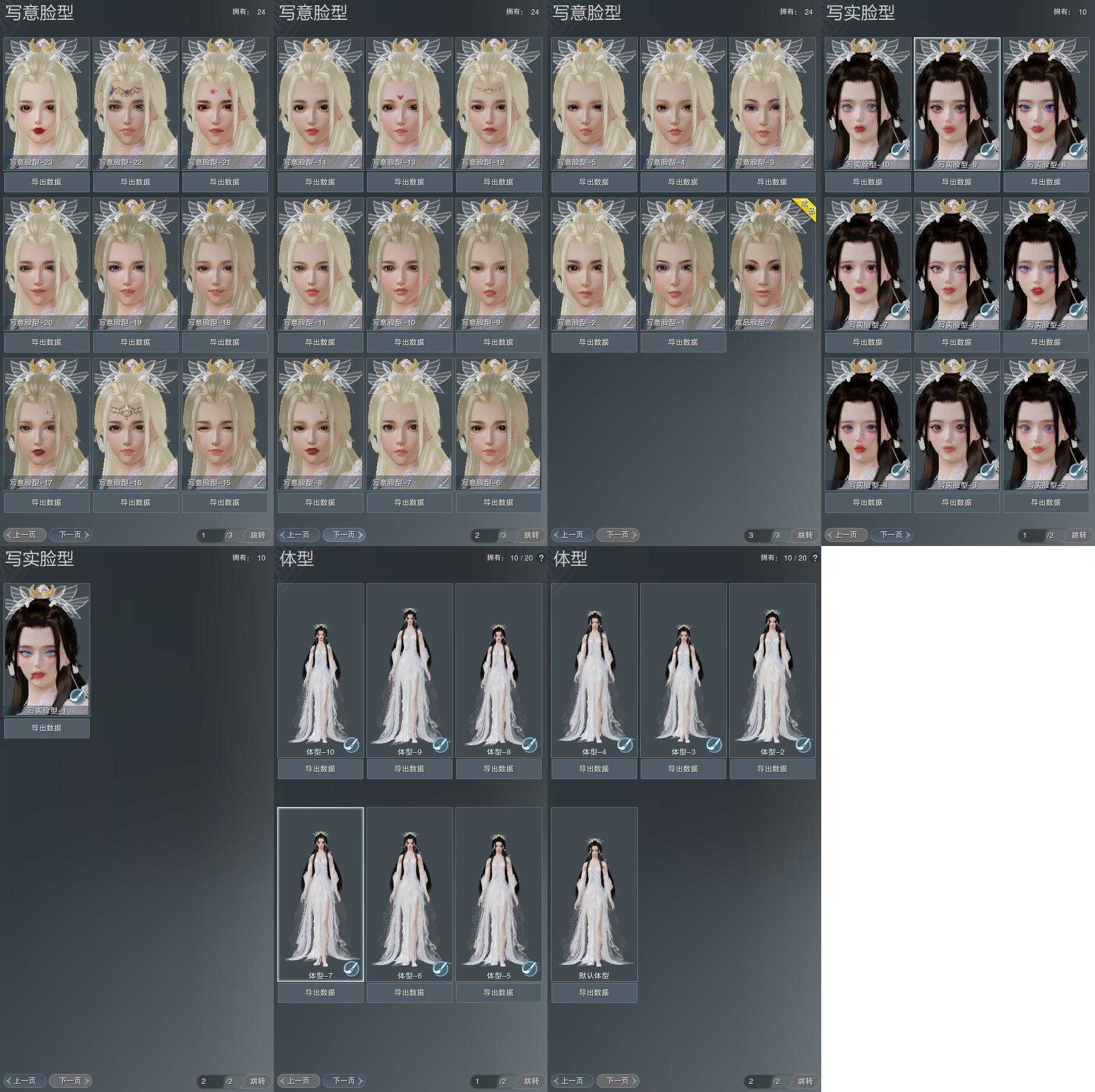Select the 写意脸型-10 face thumbnail
This screenshot has height=1092, width=1095.
point(409,262)
